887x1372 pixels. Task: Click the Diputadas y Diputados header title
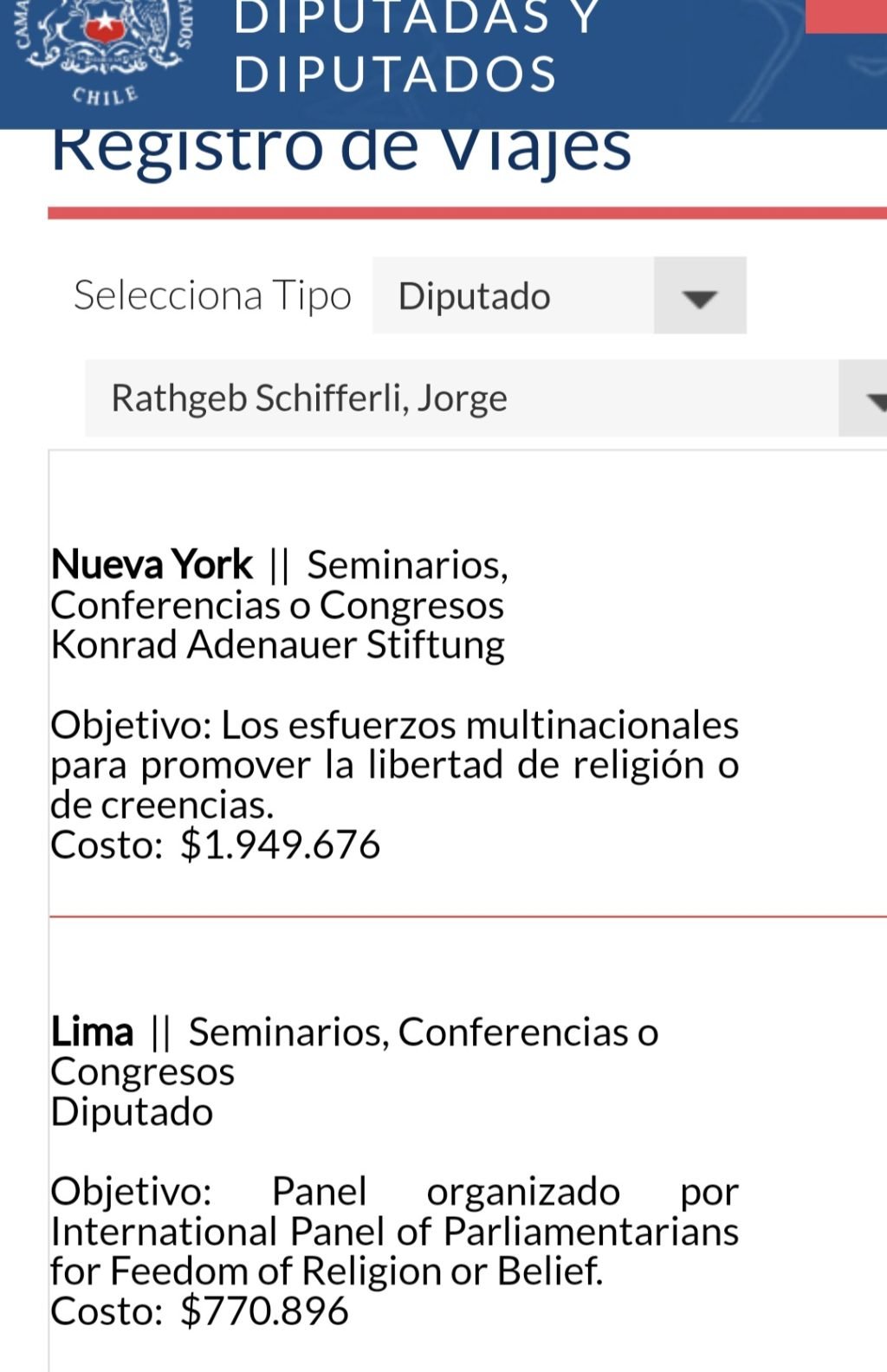coord(416,48)
